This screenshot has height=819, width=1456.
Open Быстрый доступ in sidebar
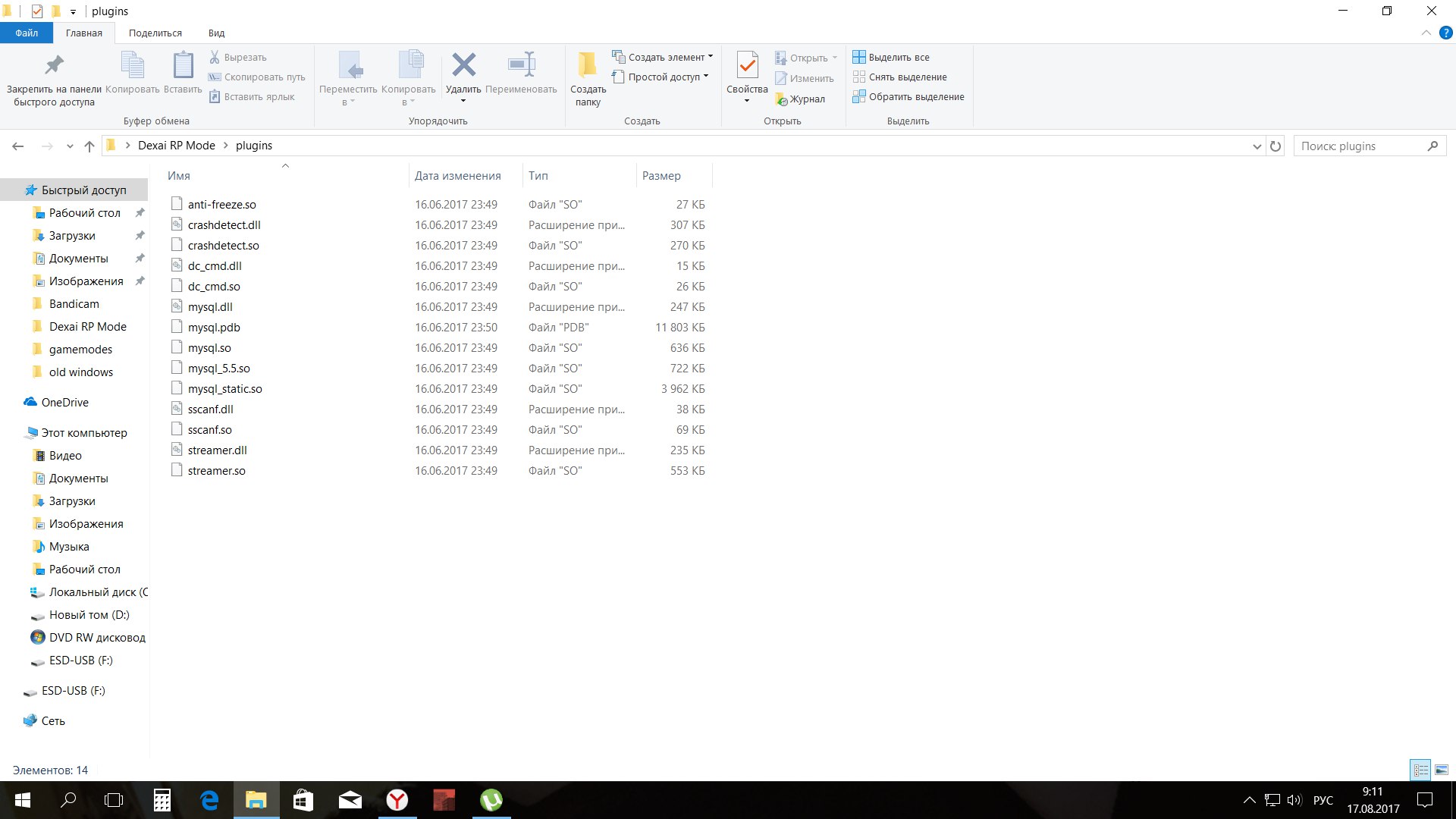pyautogui.click(x=76, y=190)
